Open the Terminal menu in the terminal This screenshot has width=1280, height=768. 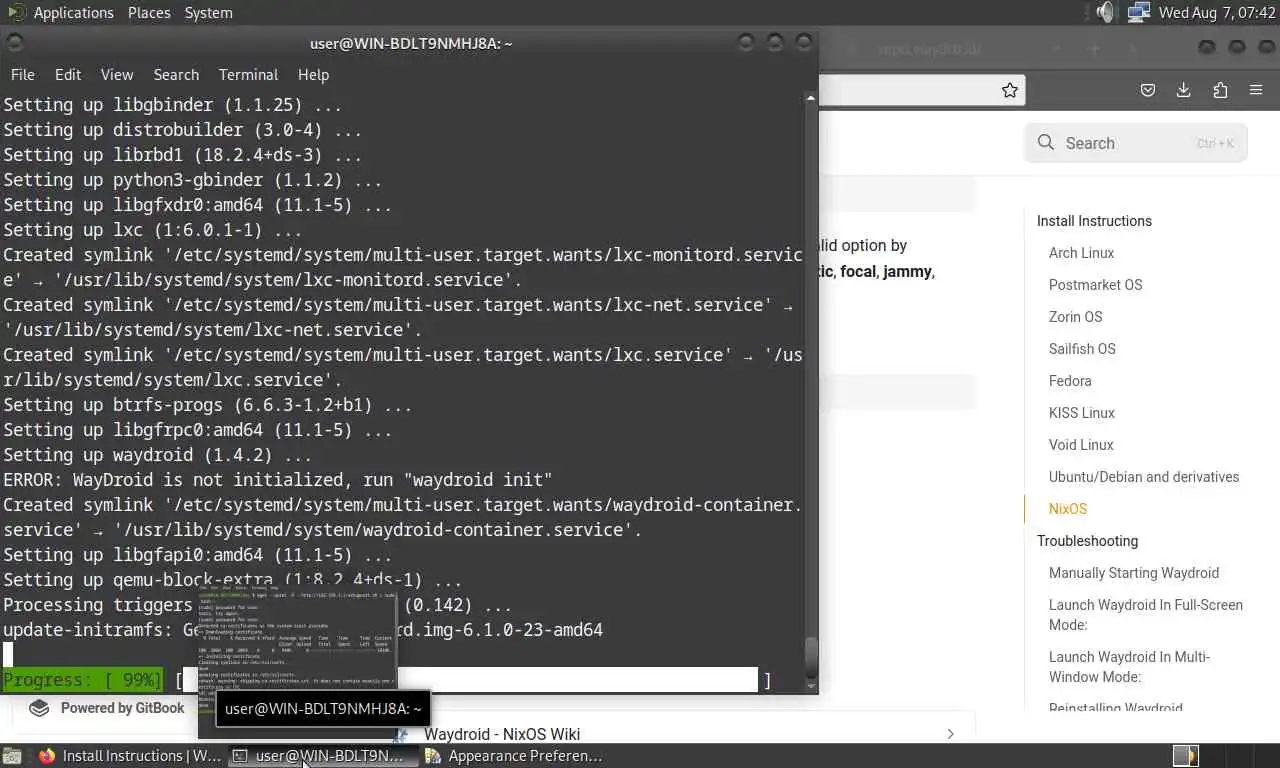(x=248, y=75)
